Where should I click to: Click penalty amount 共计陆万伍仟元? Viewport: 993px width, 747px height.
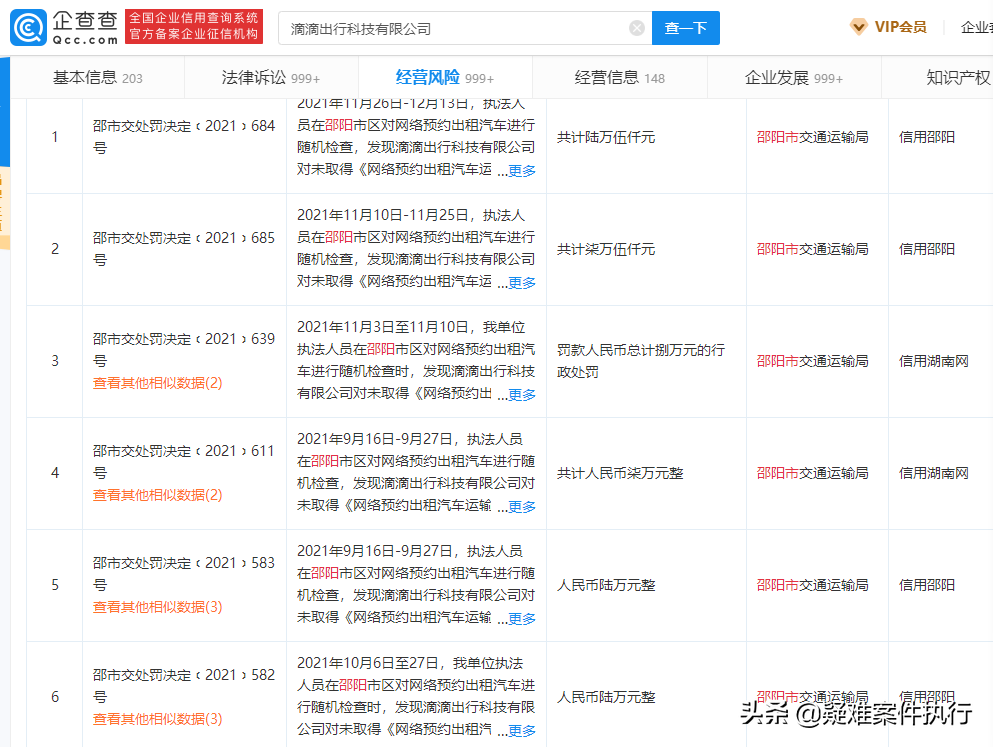coord(606,137)
